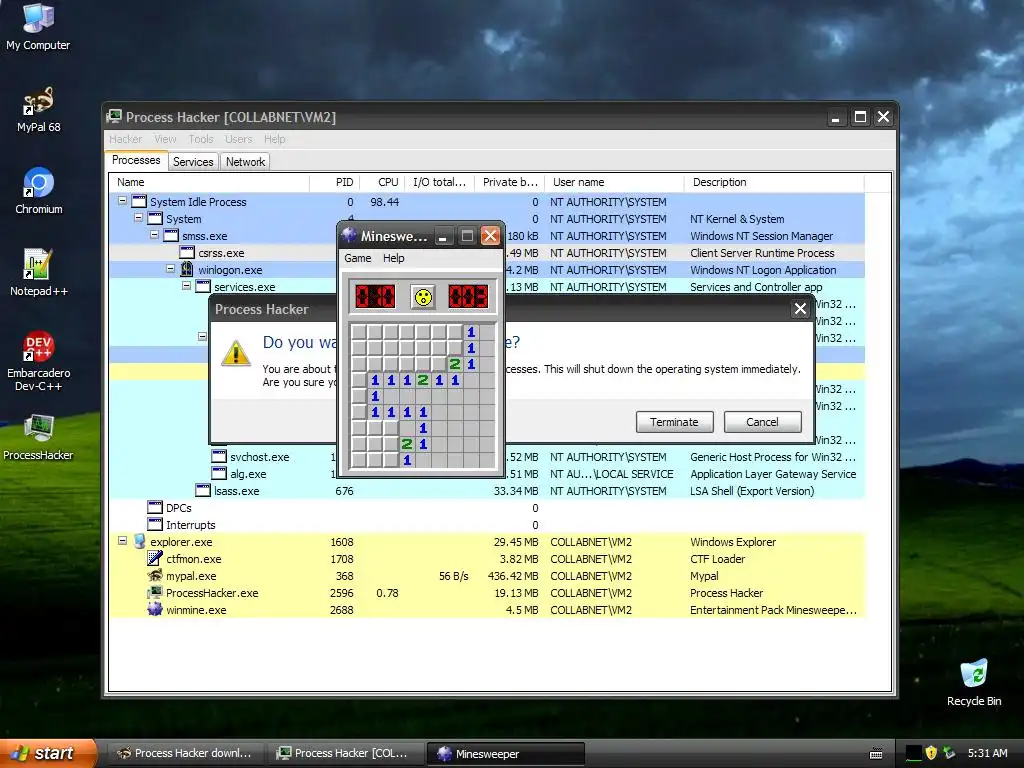
Task: Click the warning icon in the dialog
Action: pyautogui.click(x=236, y=353)
